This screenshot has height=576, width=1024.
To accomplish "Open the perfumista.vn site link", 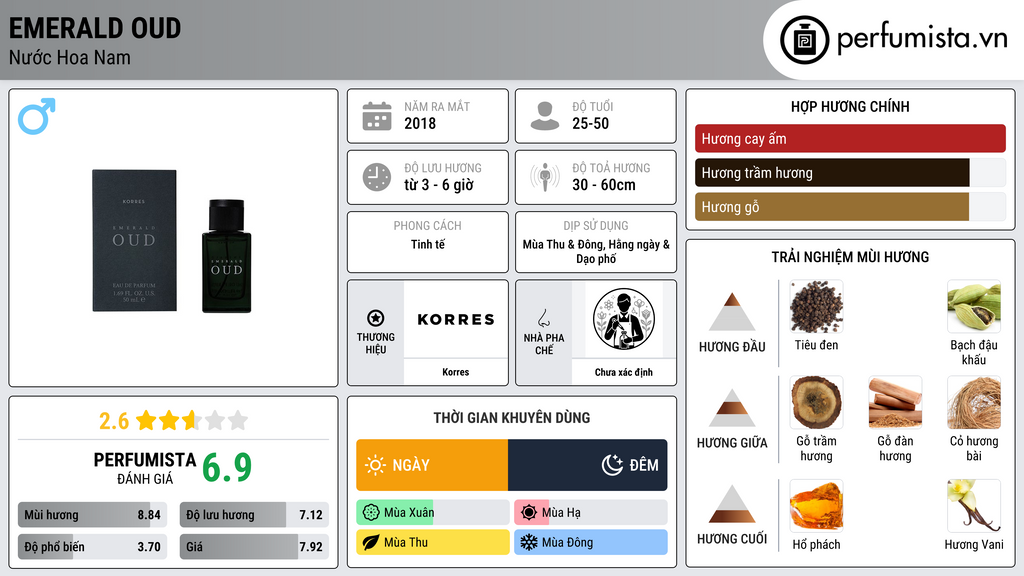I will pos(922,39).
